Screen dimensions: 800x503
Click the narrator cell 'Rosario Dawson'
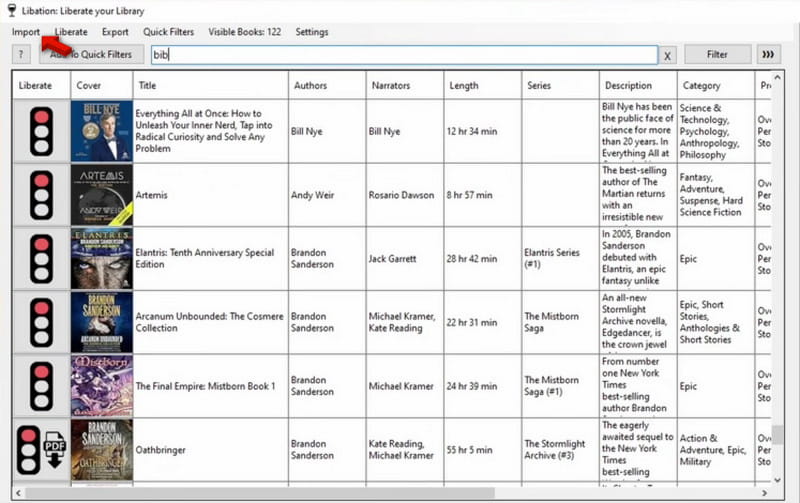pos(405,195)
